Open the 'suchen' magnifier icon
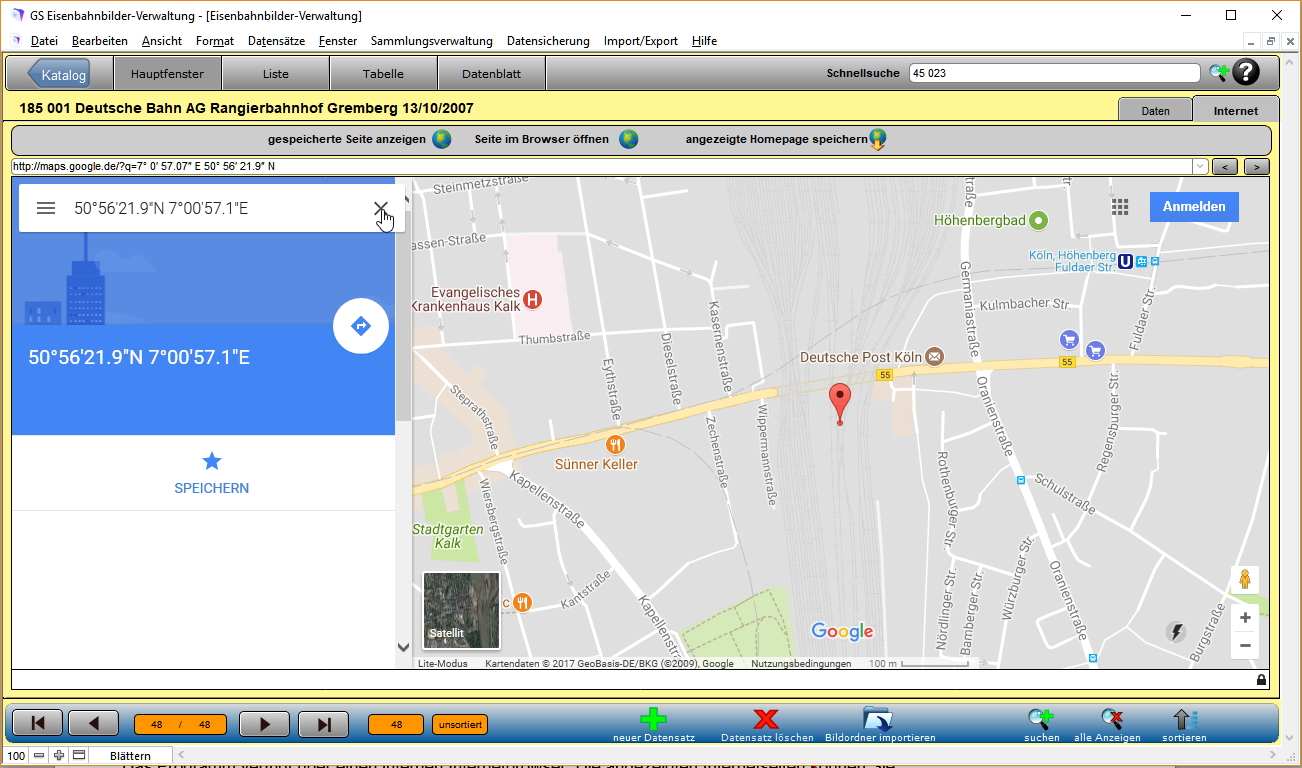The height and width of the screenshot is (768, 1302). click(x=1040, y=719)
